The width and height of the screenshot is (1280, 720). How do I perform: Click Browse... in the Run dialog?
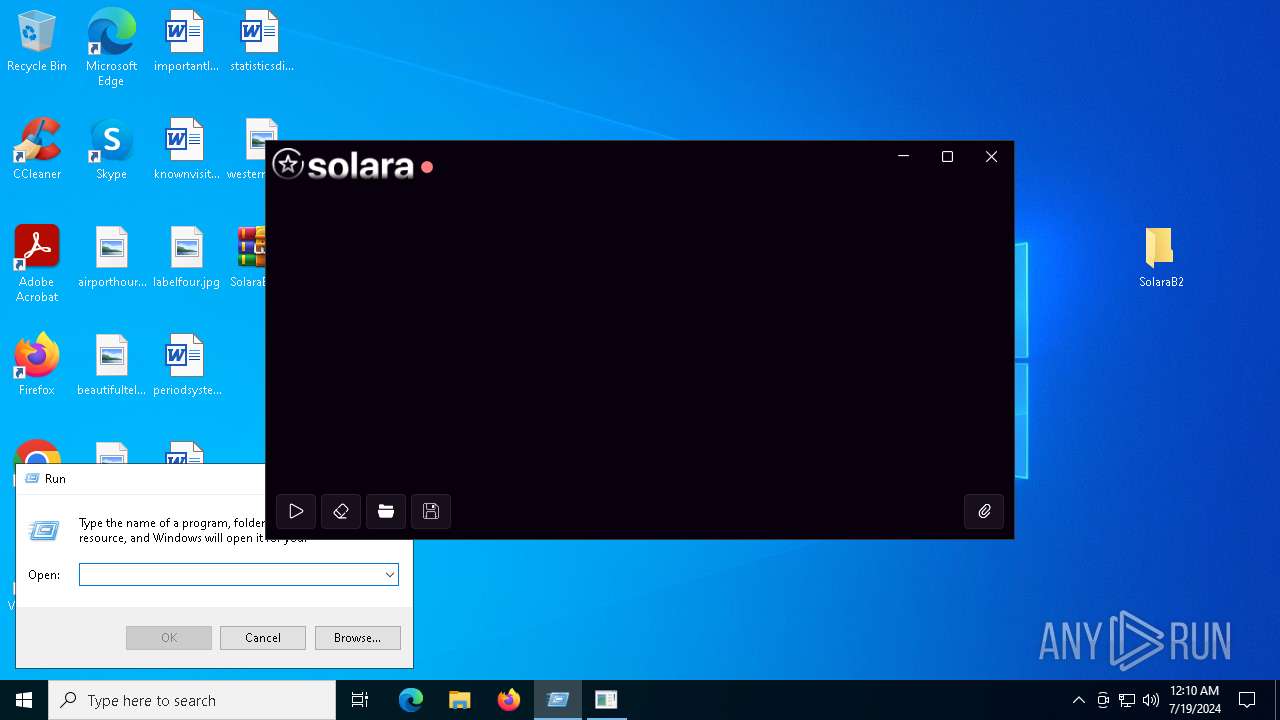[x=357, y=638]
